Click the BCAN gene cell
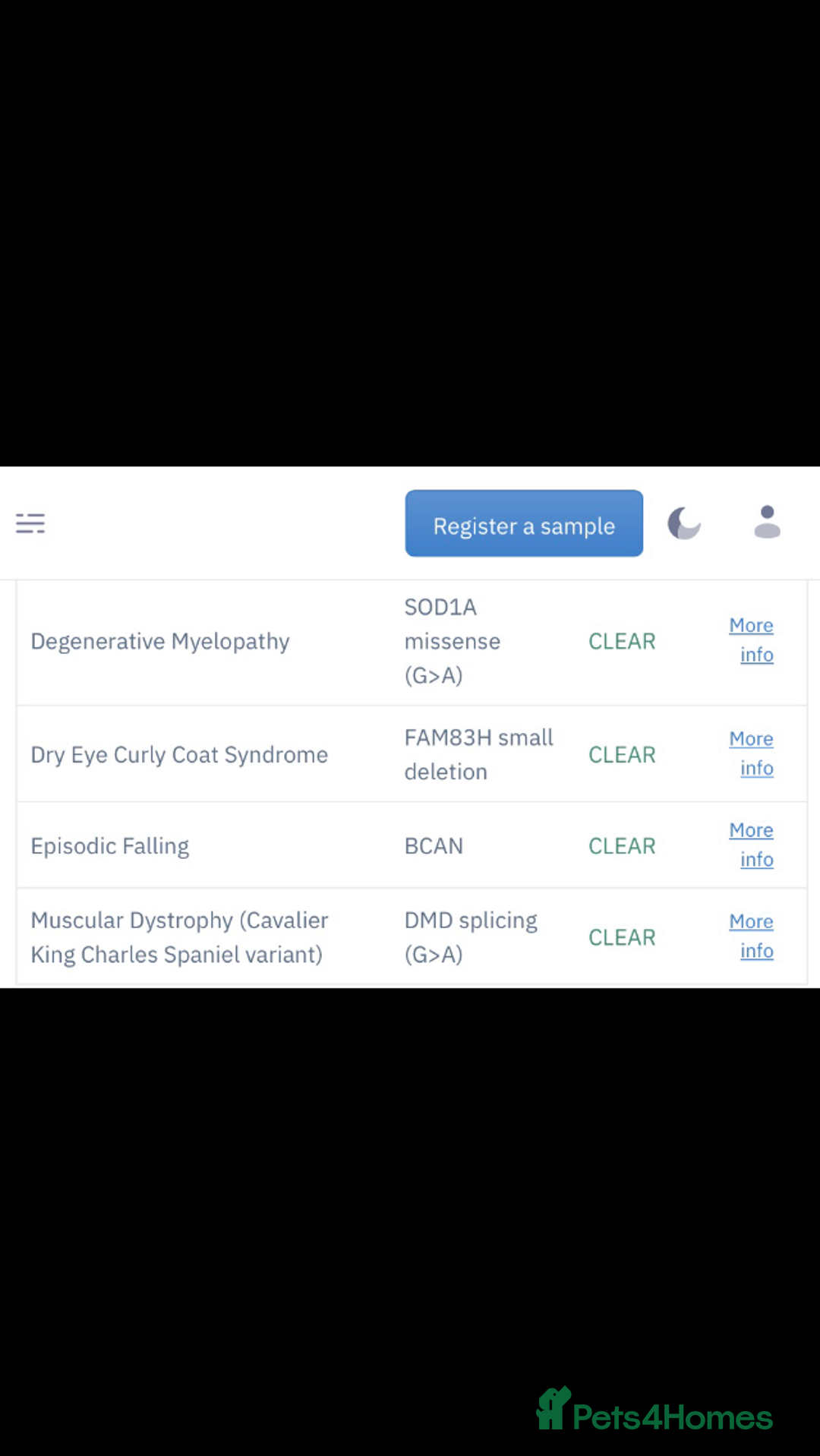This screenshot has height=1456, width=820. pyautogui.click(x=434, y=846)
